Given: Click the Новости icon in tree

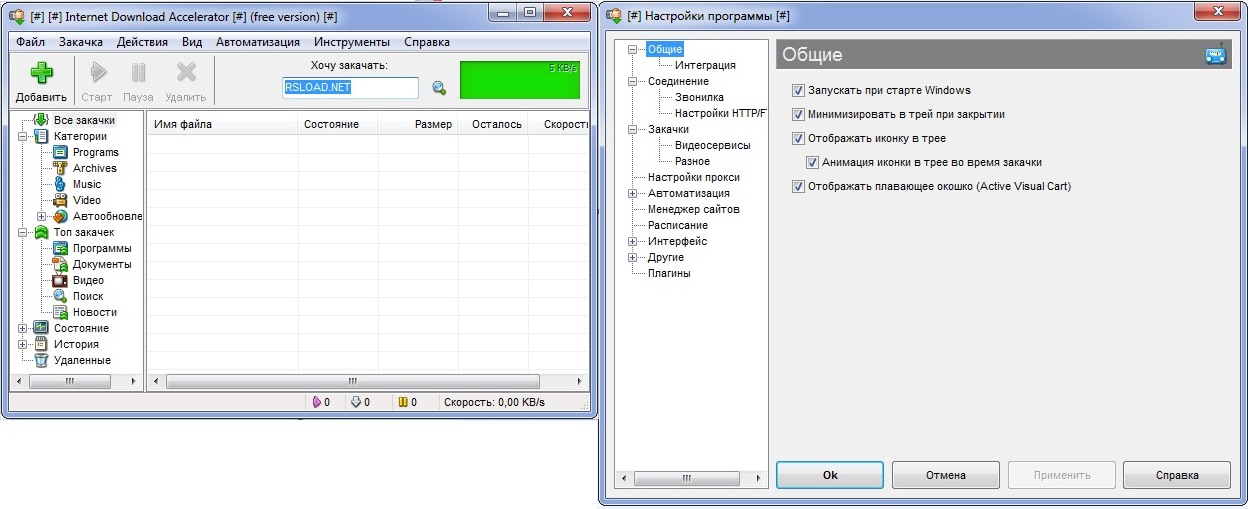Looking at the screenshot, I should pos(60,312).
